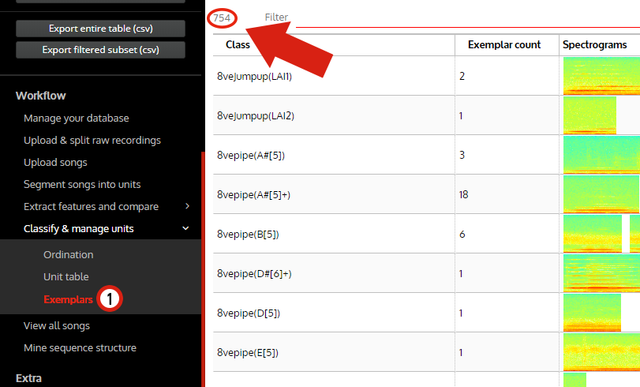Click spectrogram thumbnail for 8veJumpup(LAI2)
This screenshot has width=640, height=387.
click(x=590, y=116)
